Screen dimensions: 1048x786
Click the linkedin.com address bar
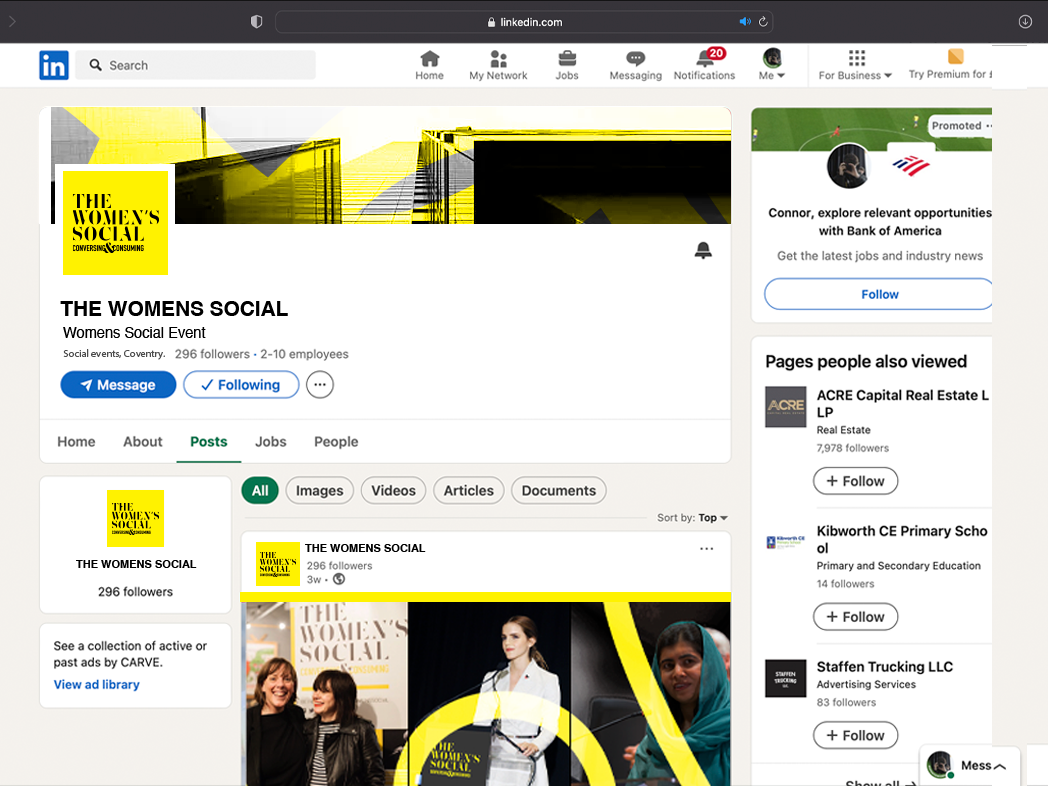(x=524, y=22)
